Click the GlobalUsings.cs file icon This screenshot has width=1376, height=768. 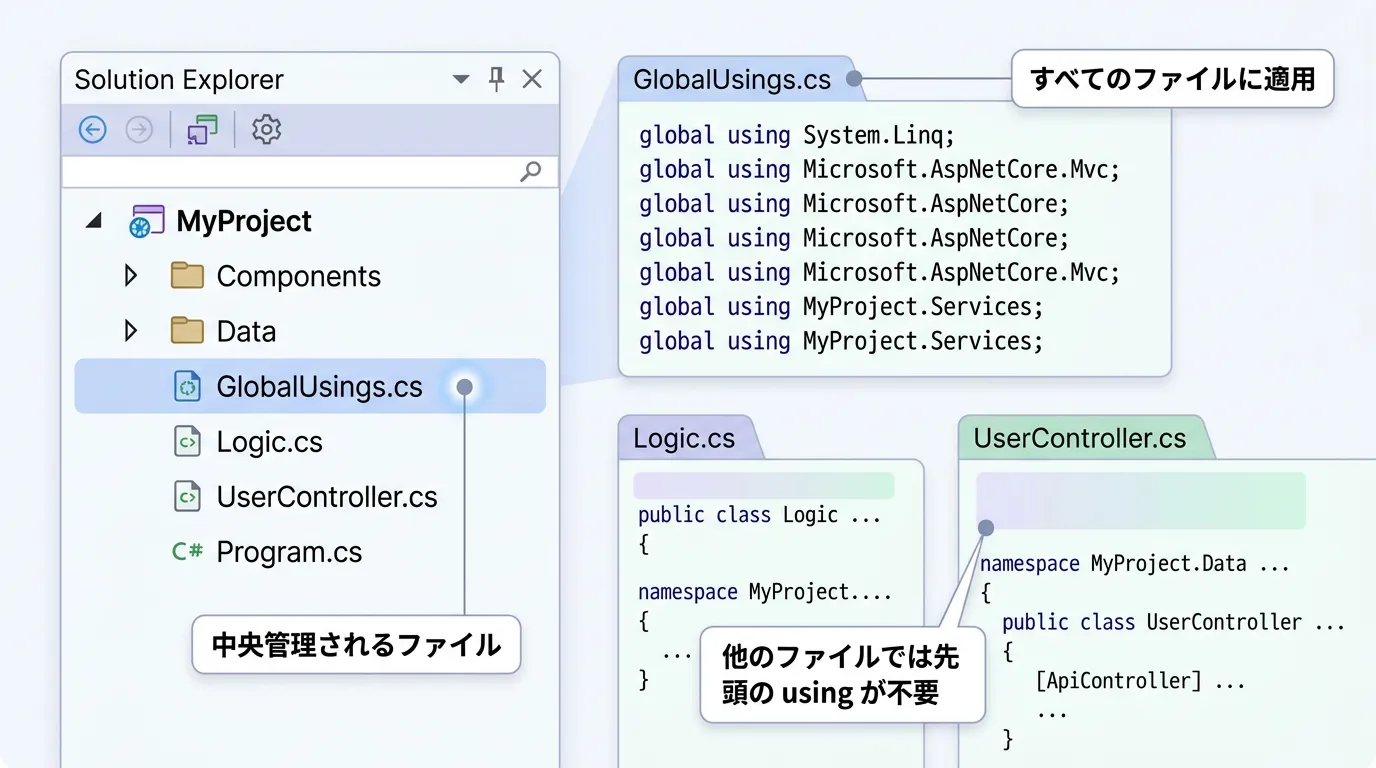(x=187, y=386)
